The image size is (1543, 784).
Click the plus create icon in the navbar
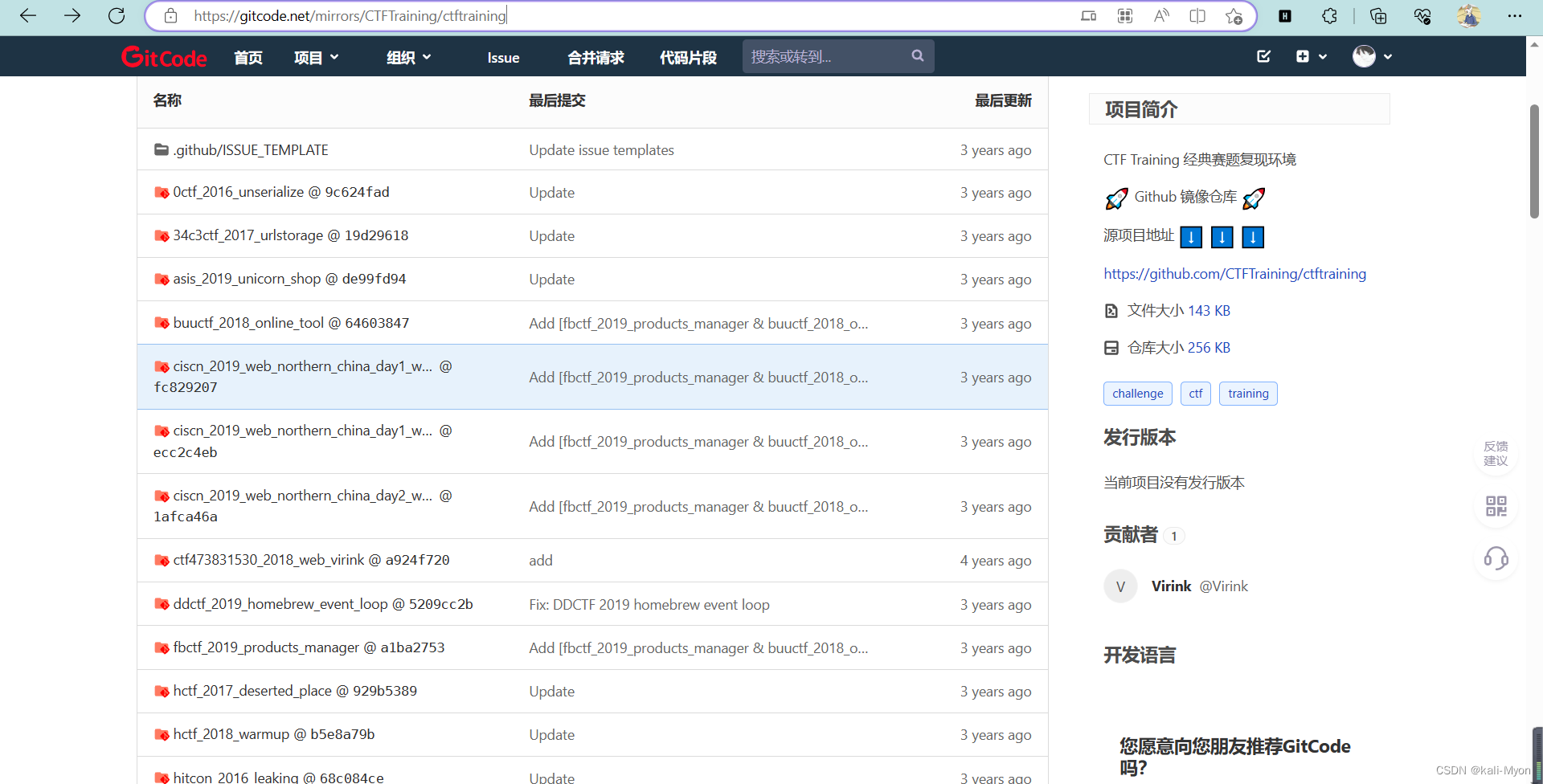pos(1304,56)
